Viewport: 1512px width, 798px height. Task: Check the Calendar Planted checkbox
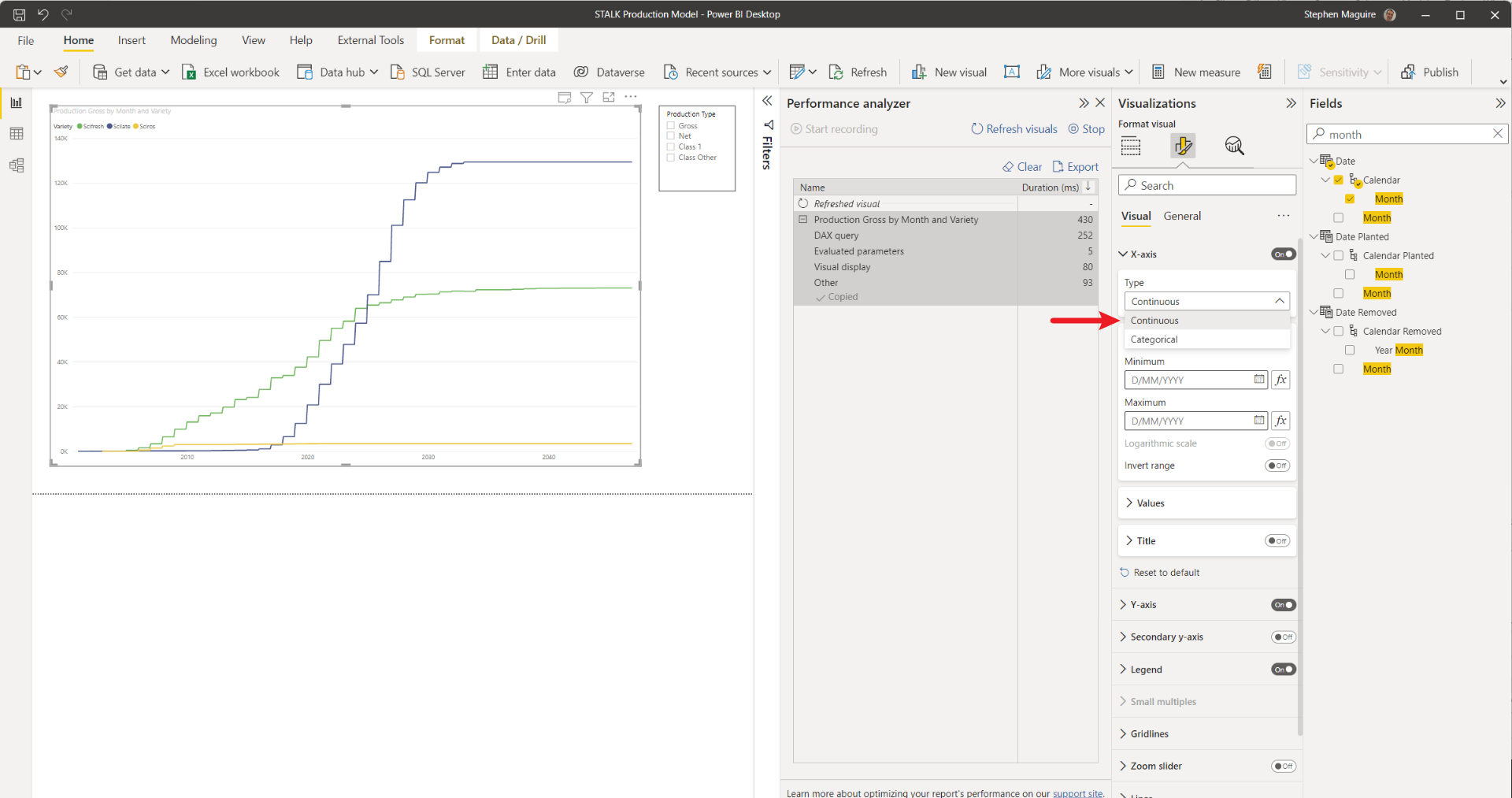point(1338,256)
